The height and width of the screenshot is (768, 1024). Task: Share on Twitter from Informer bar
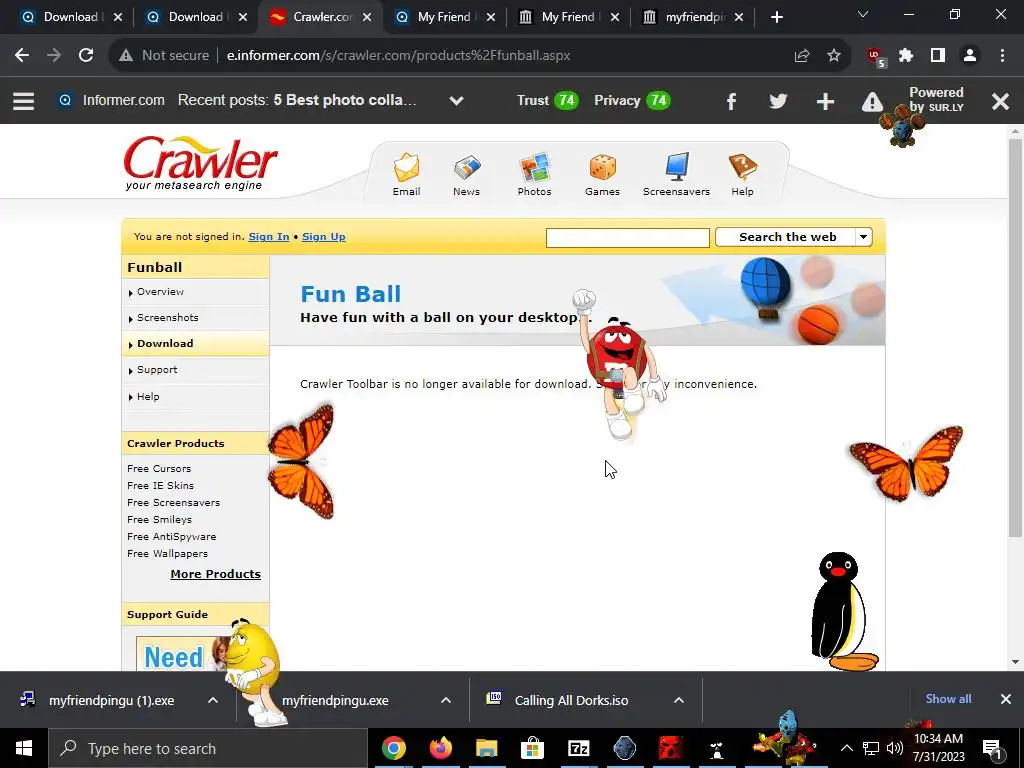coord(778,101)
